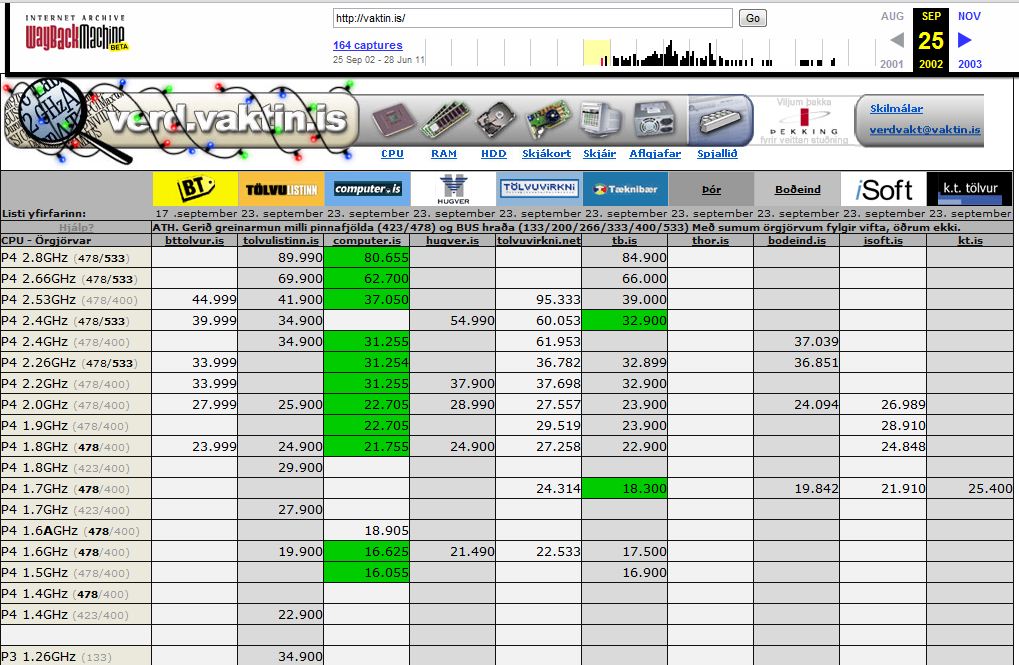The width and height of the screenshot is (1019, 665).
Task: Select year 2003 in the timeline
Action: tap(969, 64)
